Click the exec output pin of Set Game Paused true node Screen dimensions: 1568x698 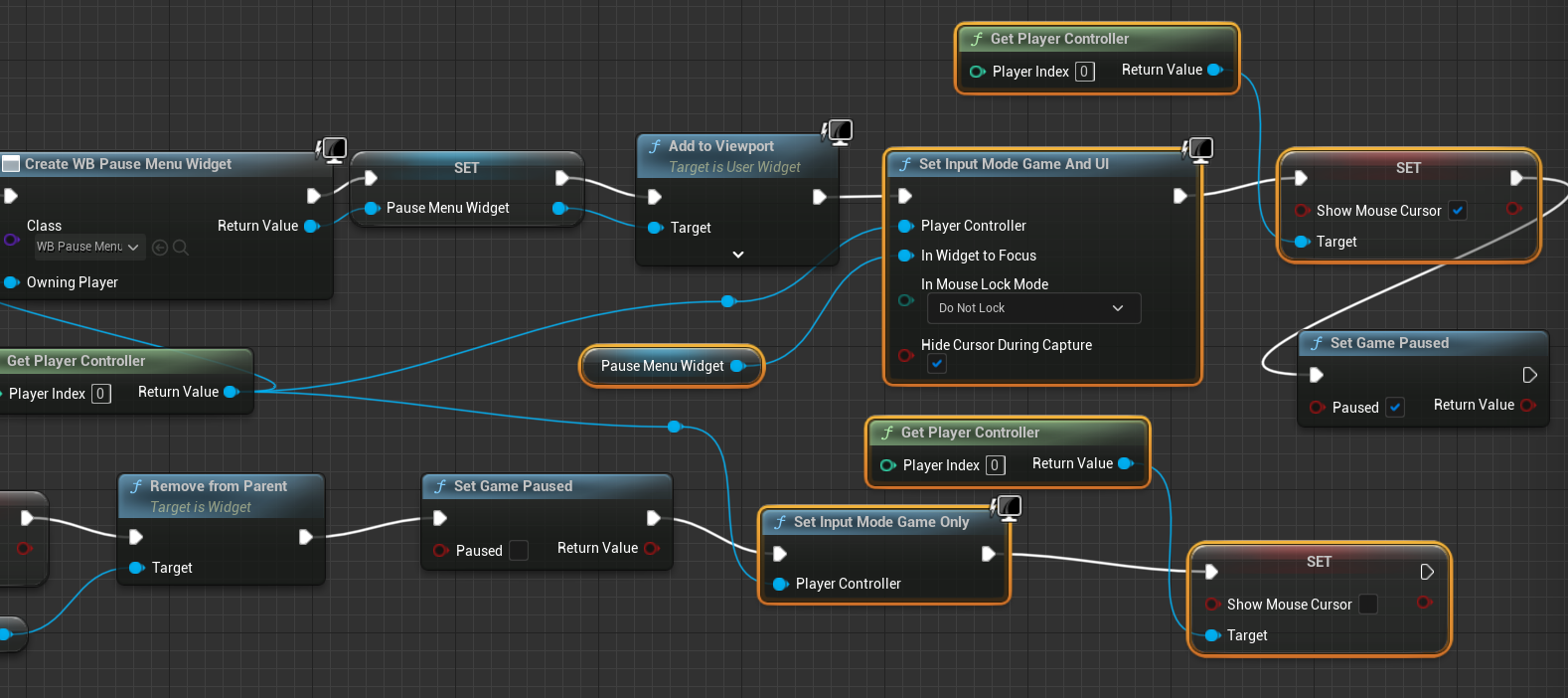coord(1529,375)
